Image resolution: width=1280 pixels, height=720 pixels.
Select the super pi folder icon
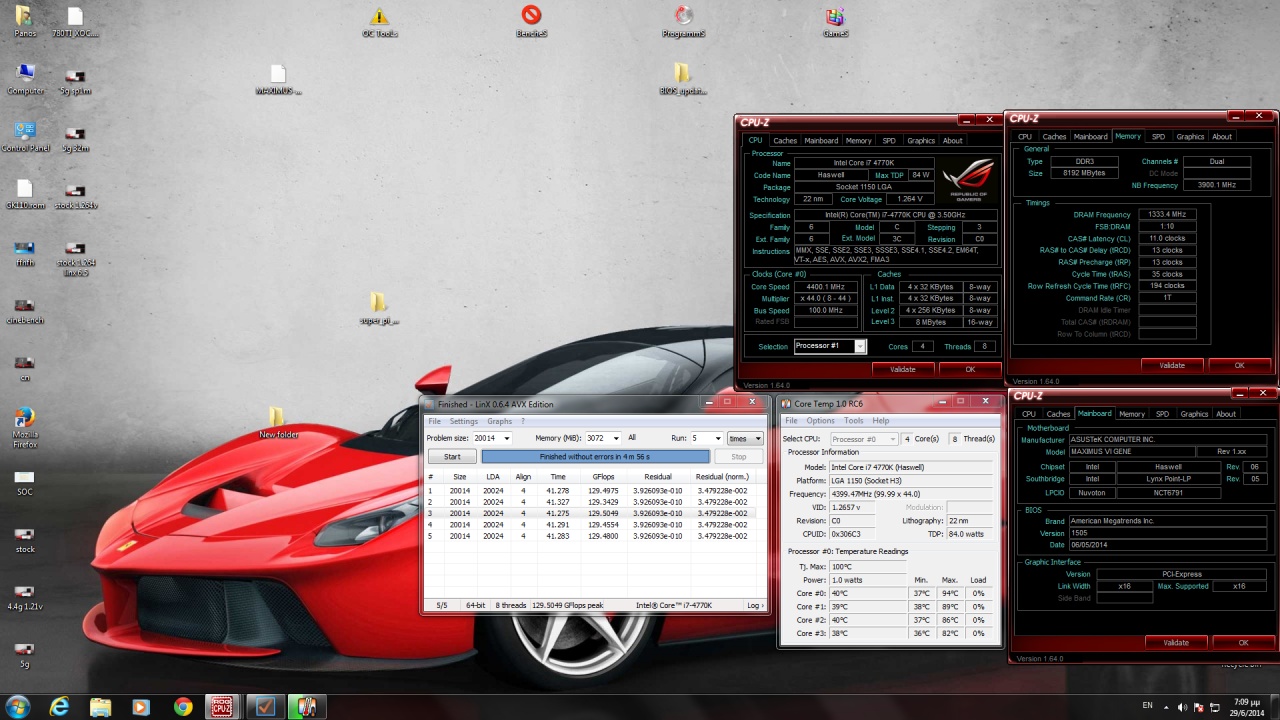[378, 308]
